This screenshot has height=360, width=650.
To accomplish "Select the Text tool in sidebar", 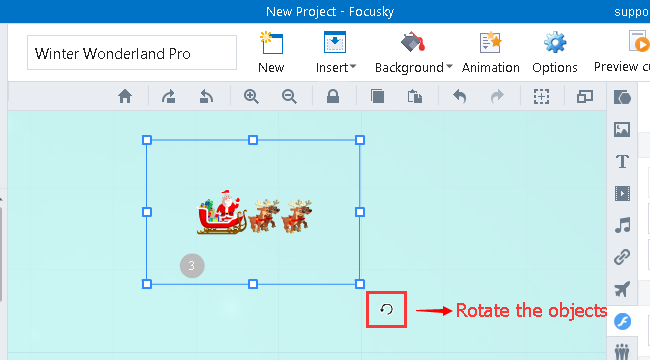I will click(622, 161).
